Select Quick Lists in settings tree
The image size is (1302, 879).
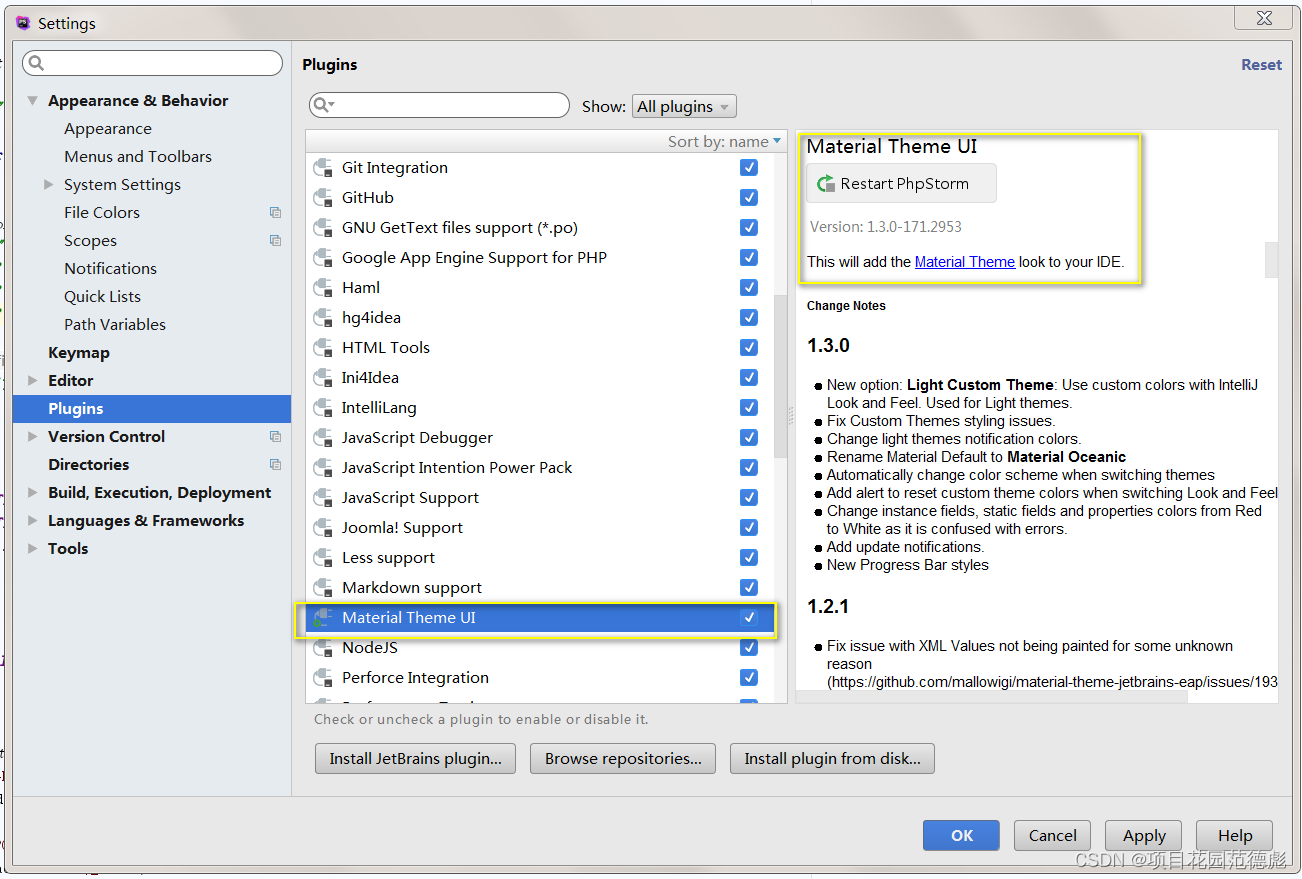click(103, 297)
